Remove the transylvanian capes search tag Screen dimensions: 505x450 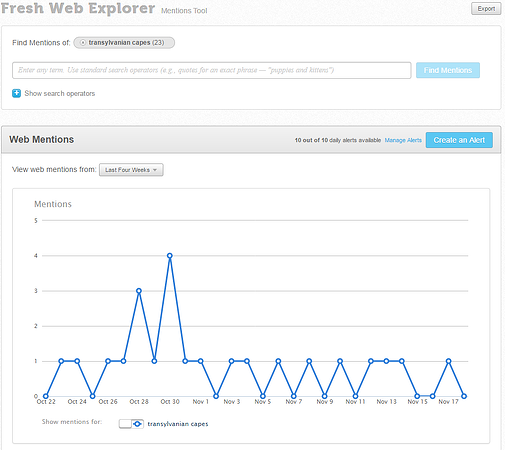point(83,43)
